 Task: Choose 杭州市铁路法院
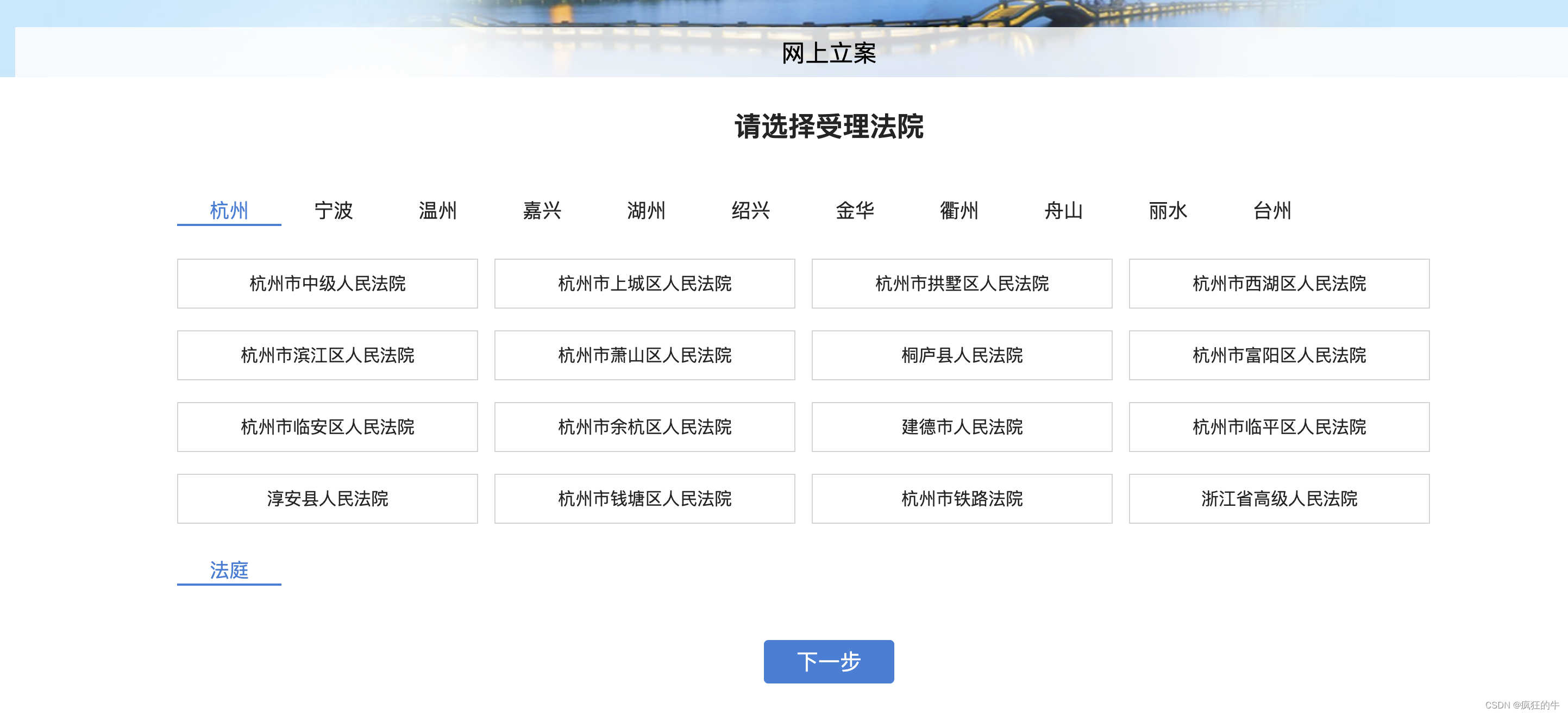[x=962, y=499]
